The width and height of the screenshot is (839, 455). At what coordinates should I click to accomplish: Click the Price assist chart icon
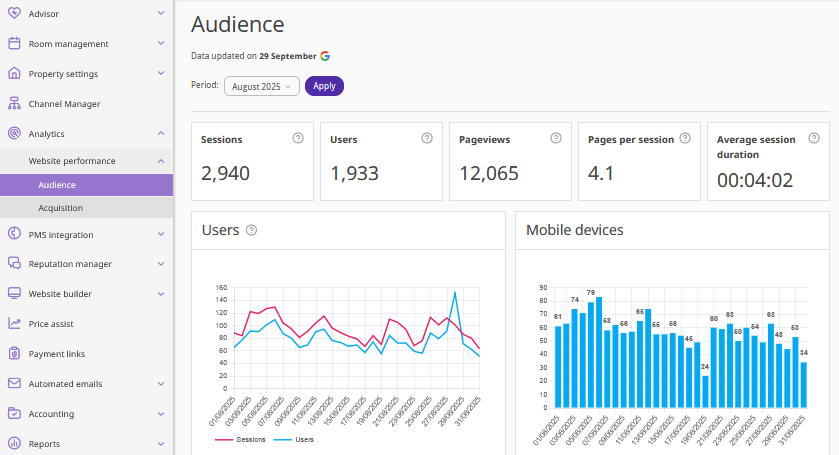[14, 323]
